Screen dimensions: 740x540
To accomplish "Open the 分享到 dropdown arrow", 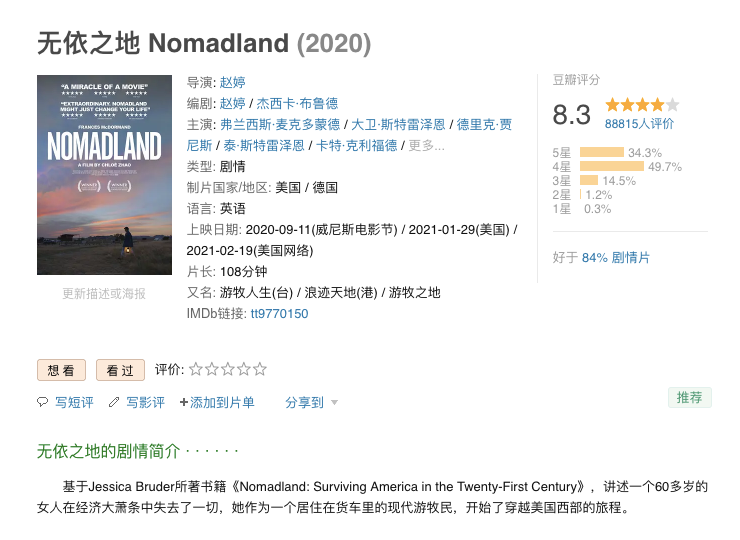I will coord(334,403).
